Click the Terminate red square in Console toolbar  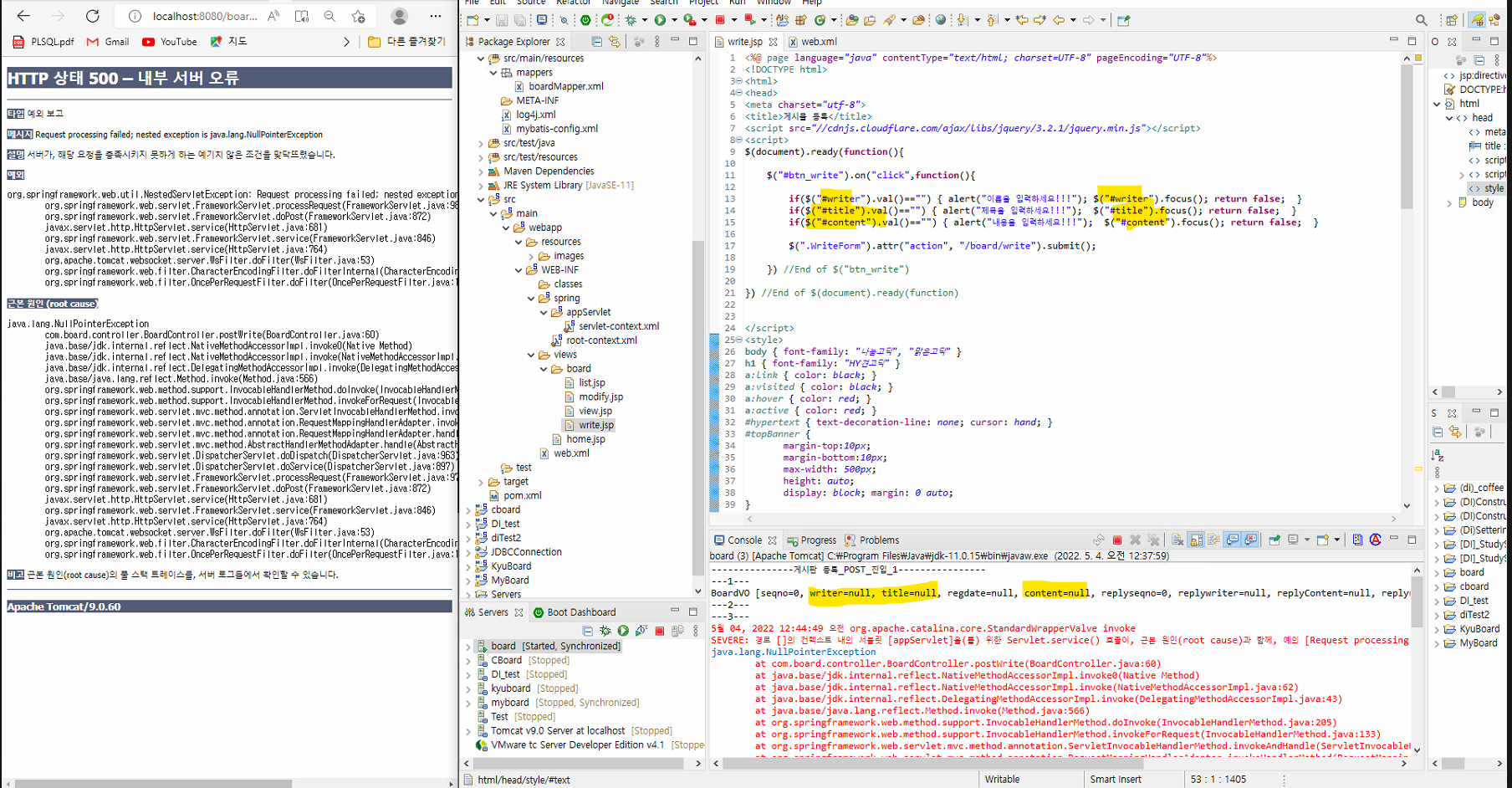[1117, 540]
